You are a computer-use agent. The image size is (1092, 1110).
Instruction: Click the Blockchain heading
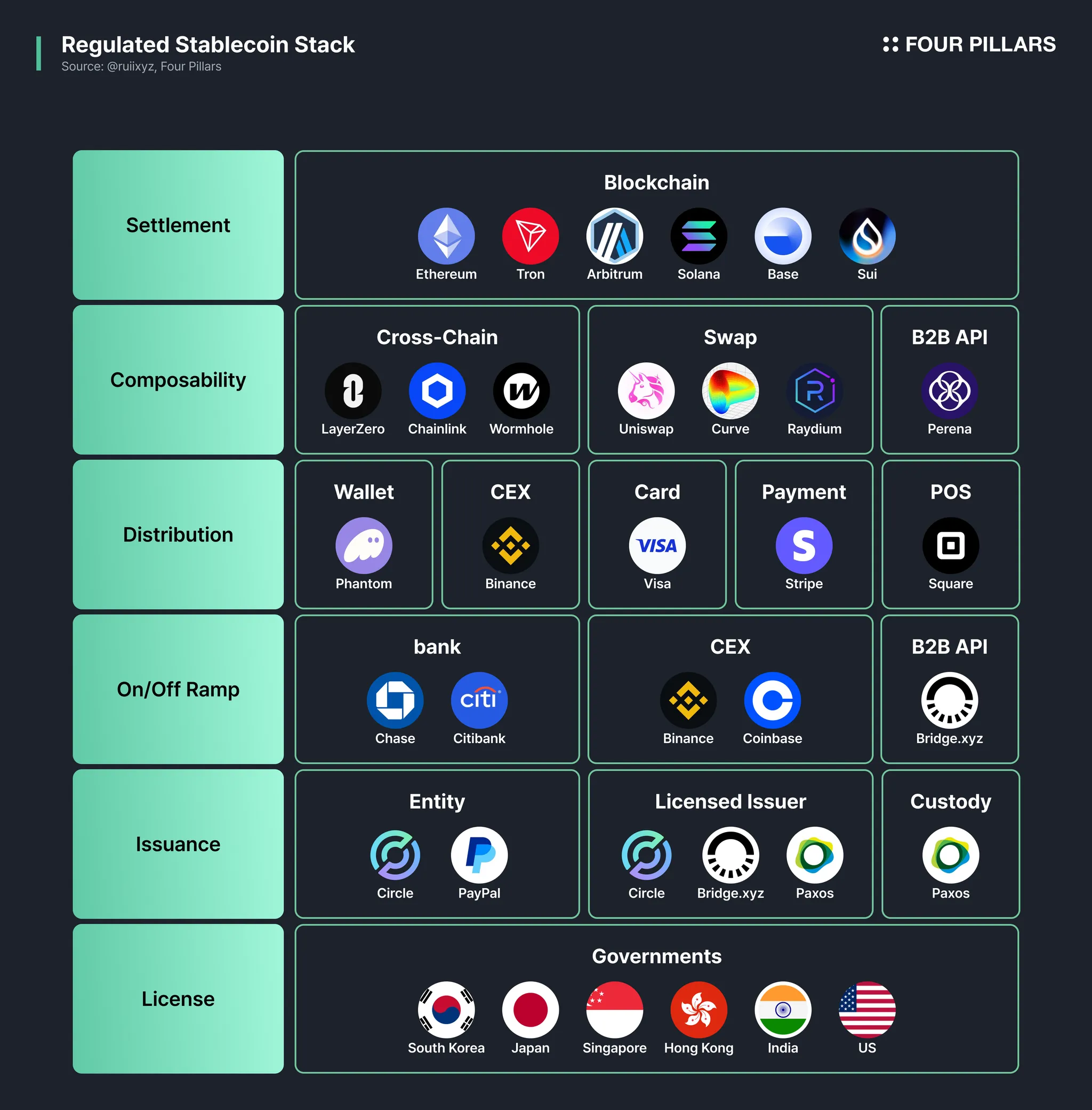click(x=657, y=182)
